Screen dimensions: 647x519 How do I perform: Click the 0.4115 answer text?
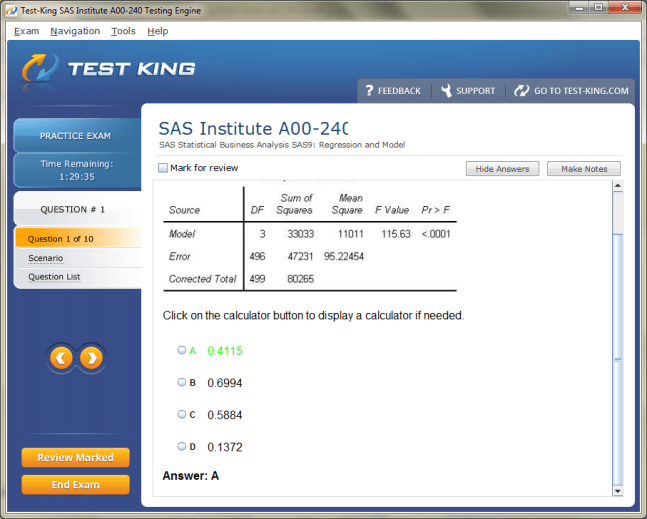tap(225, 351)
